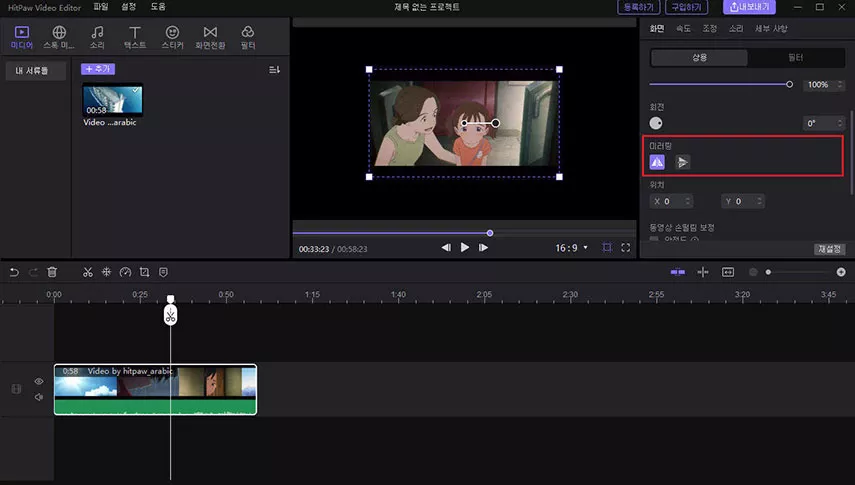Screen dimensions: 855x485
Task: Zoom in timeline with plus icon
Action: coord(841,272)
